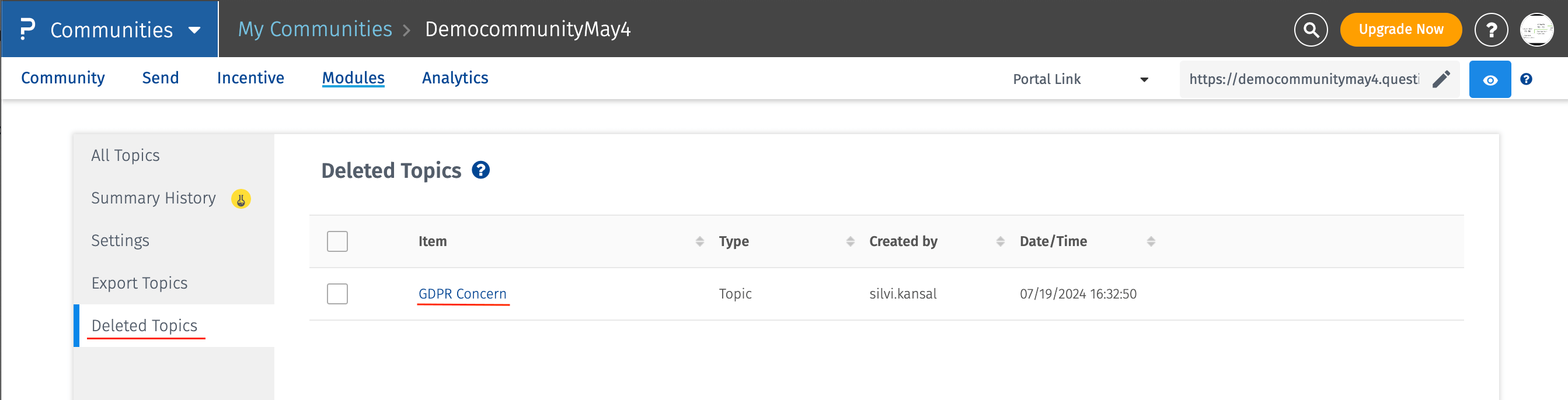Screen dimensions: 1568x400
Task: Click the Summary History beta flask badge
Action: pyautogui.click(x=241, y=199)
